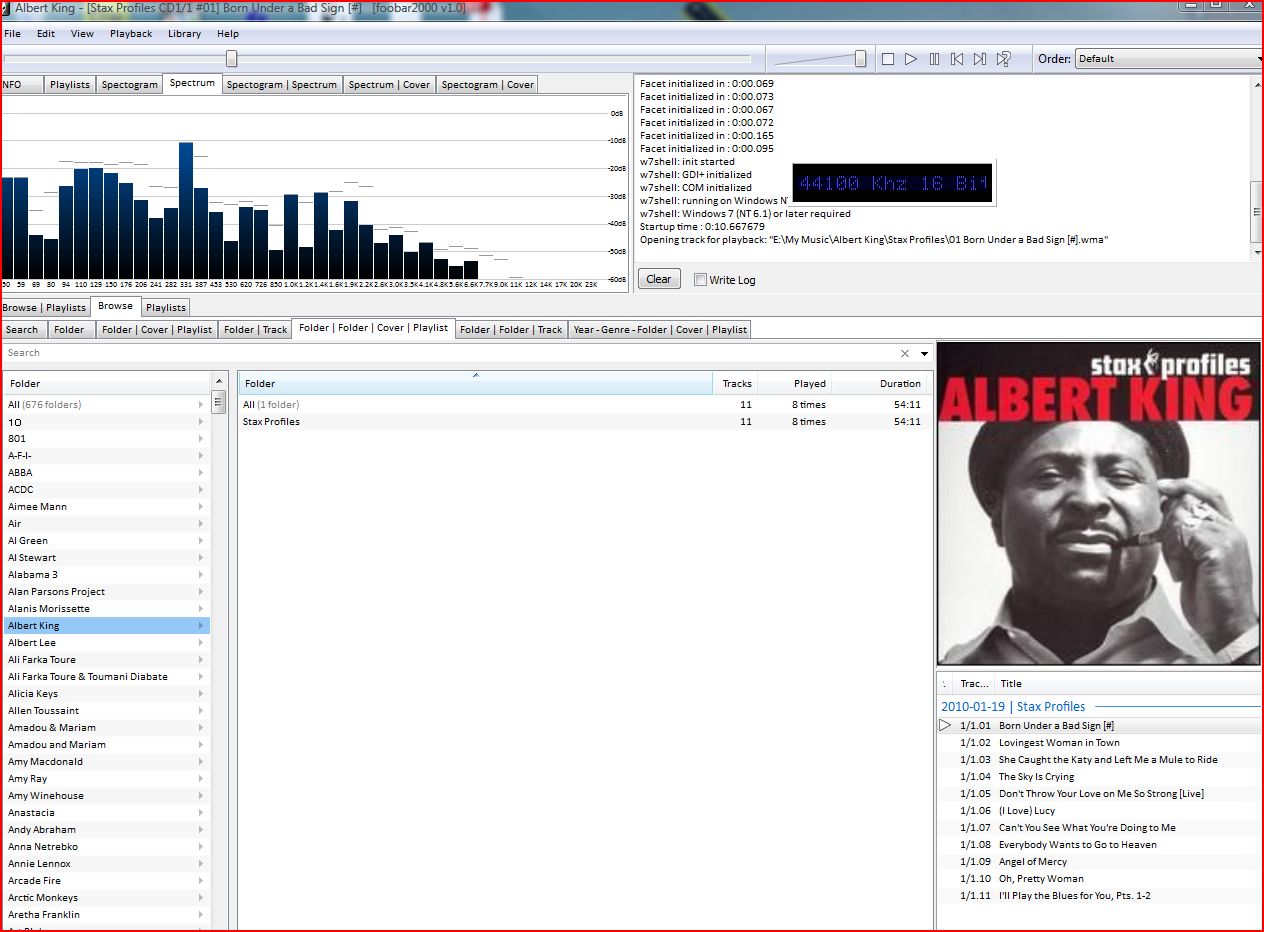Click into the Search input field

[450, 353]
